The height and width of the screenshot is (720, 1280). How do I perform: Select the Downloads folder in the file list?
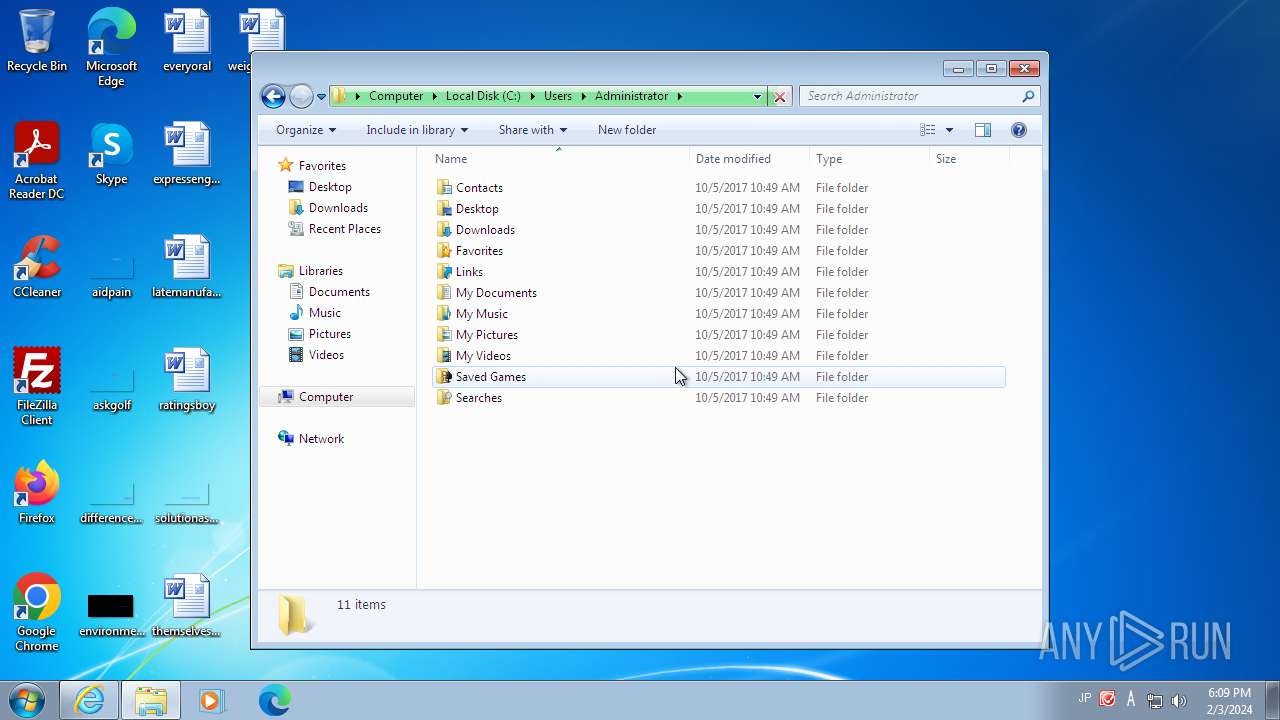click(x=485, y=230)
